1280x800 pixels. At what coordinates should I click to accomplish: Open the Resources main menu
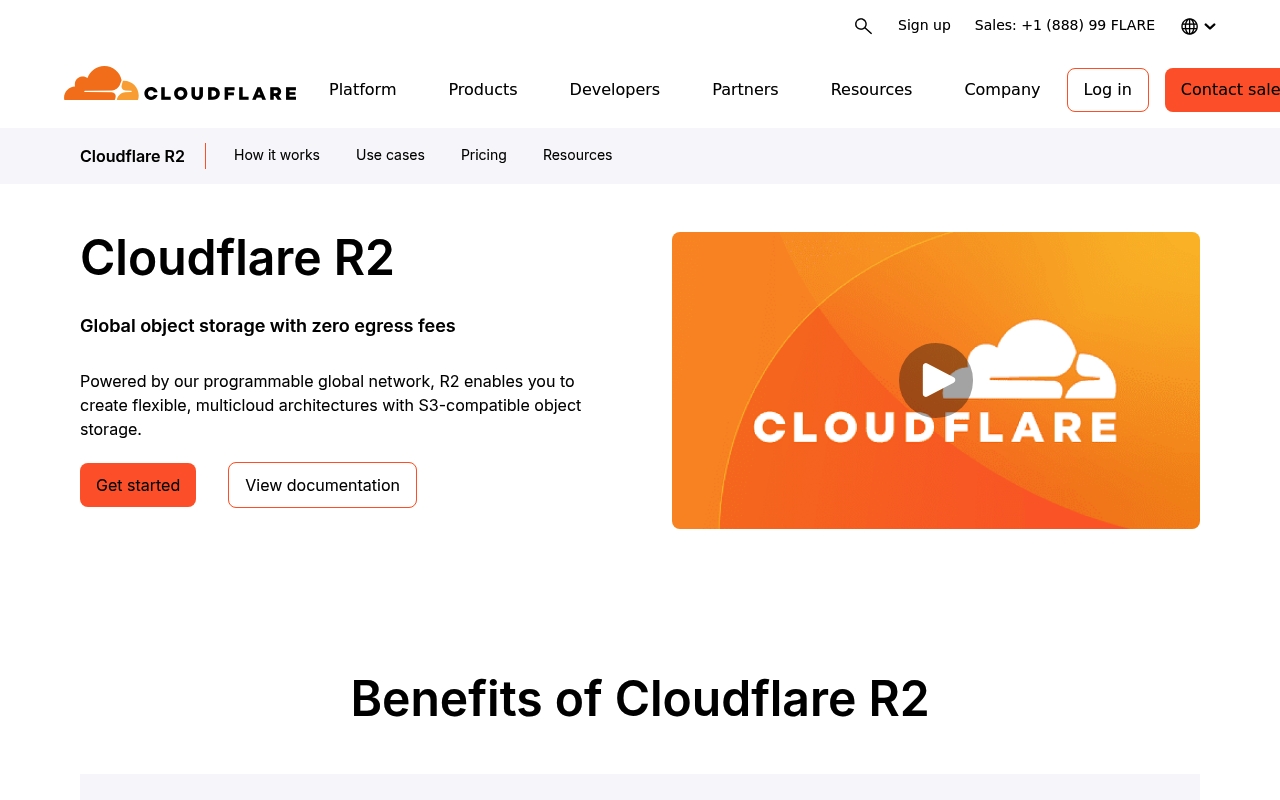(871, 89)
